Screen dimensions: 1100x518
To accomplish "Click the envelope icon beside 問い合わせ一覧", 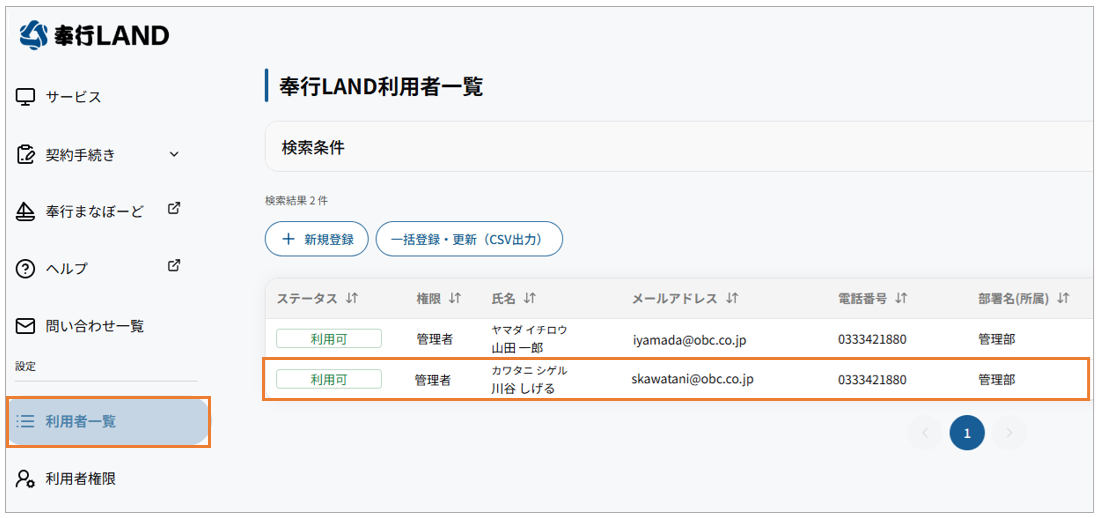I will [25, 326].
